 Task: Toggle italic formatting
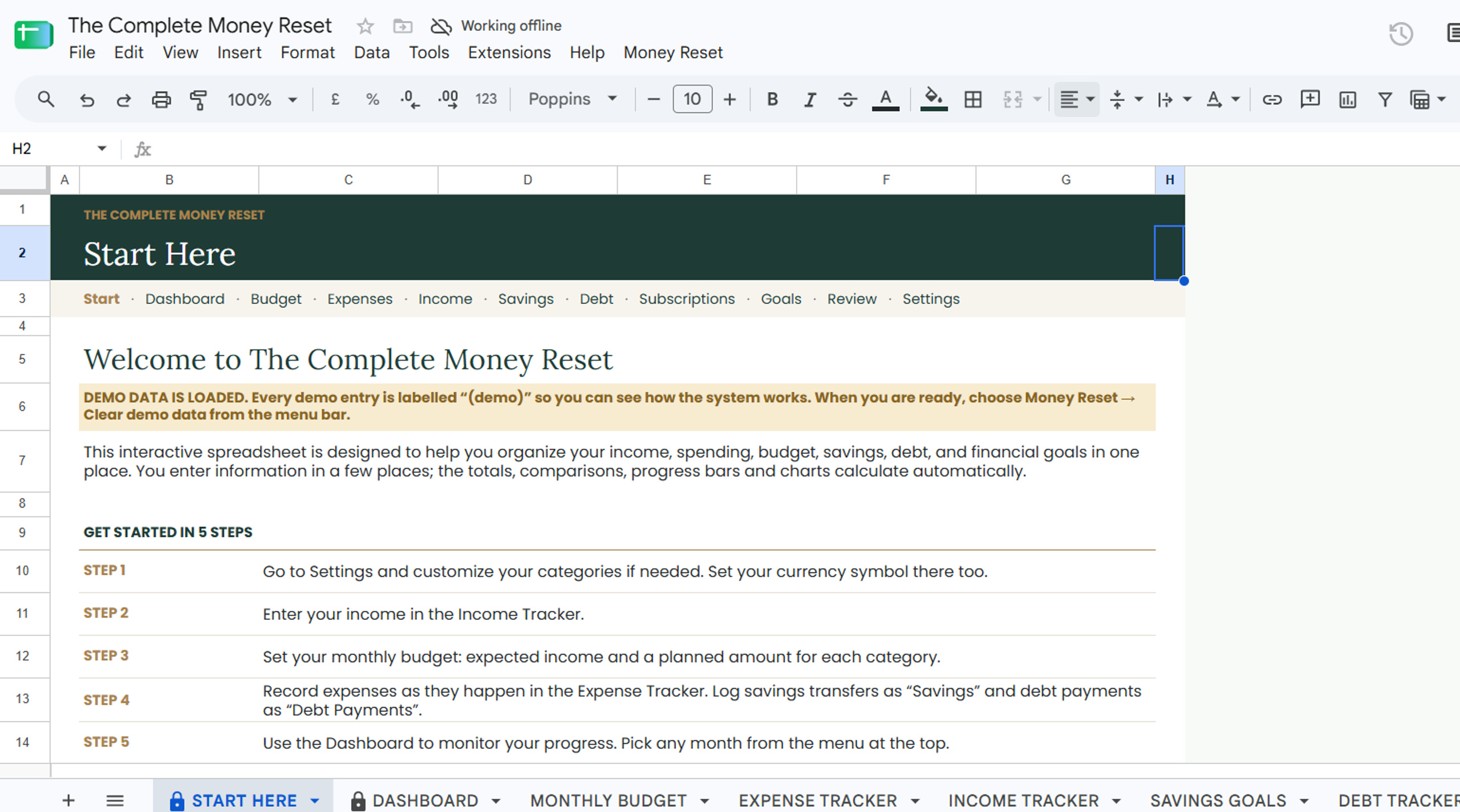pyautogui.click(x=810, y=100)
